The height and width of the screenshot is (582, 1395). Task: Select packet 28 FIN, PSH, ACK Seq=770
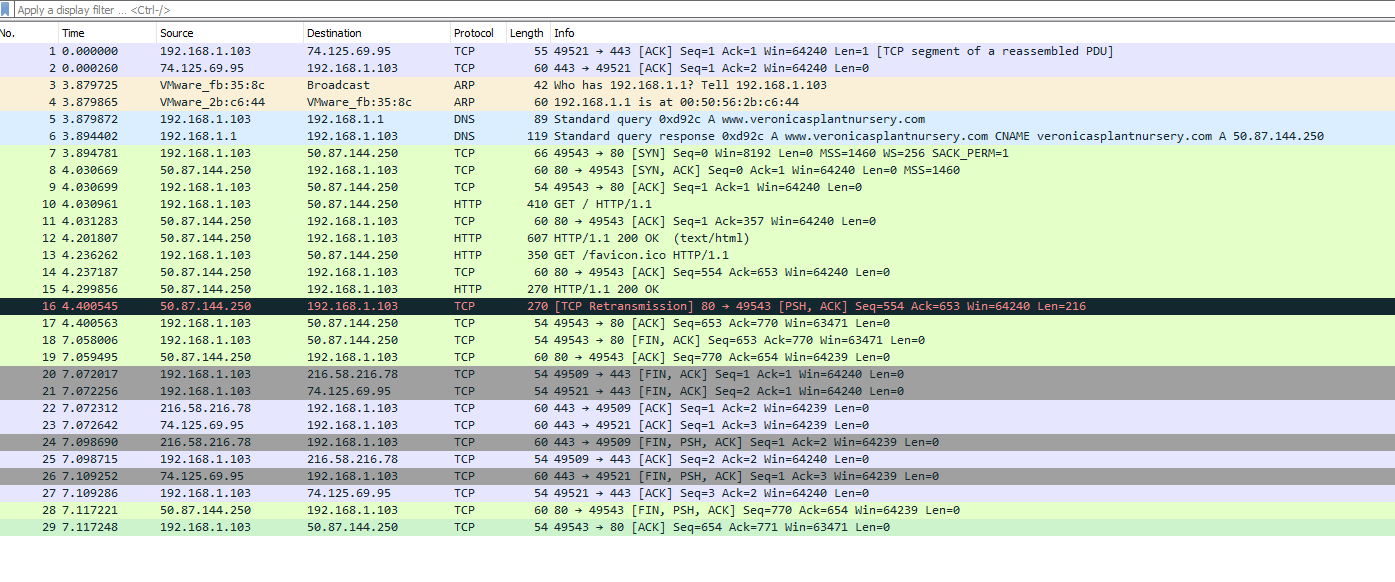(697, 510)
